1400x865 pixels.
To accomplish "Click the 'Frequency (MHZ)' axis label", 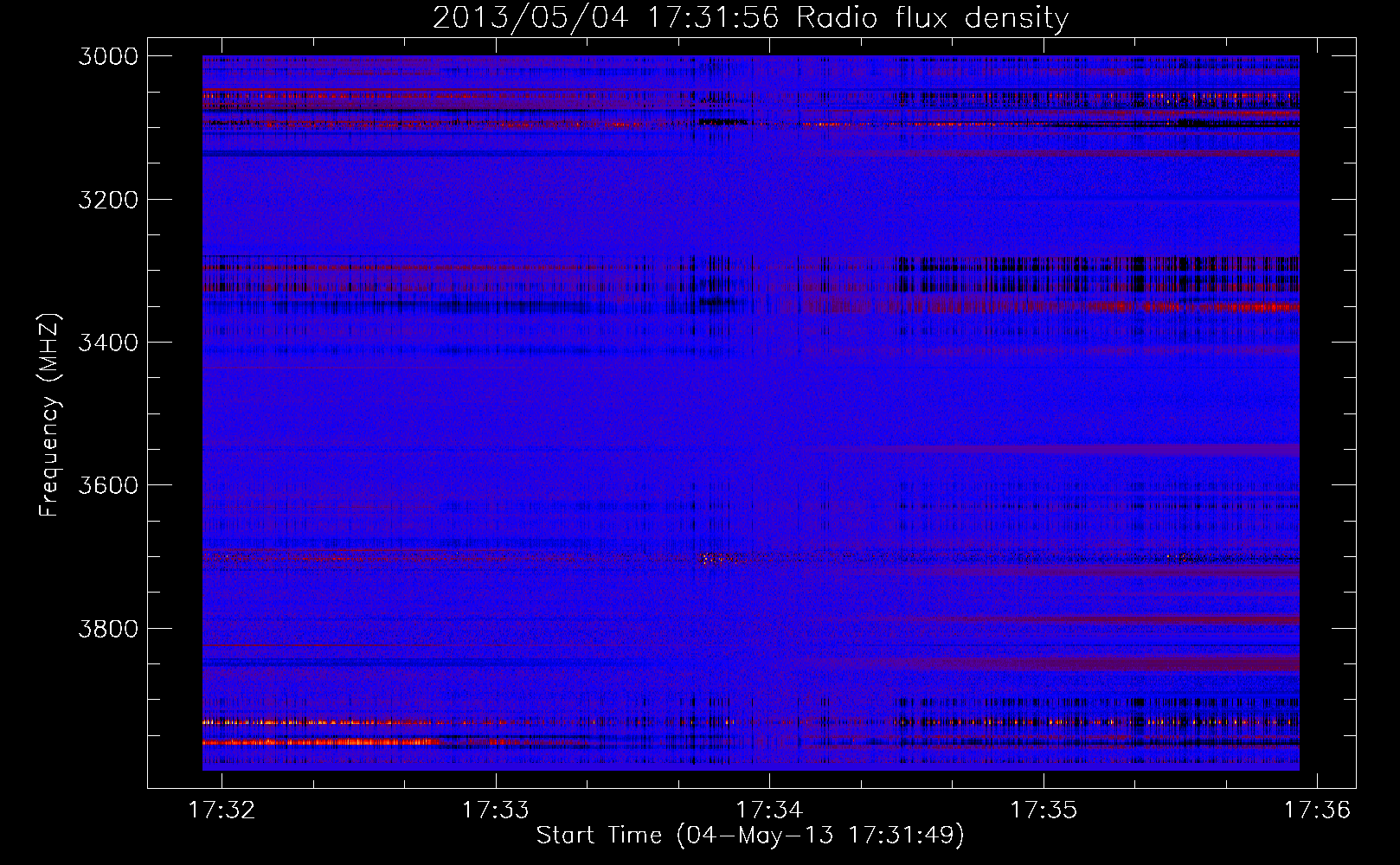I will coord(50,415).
